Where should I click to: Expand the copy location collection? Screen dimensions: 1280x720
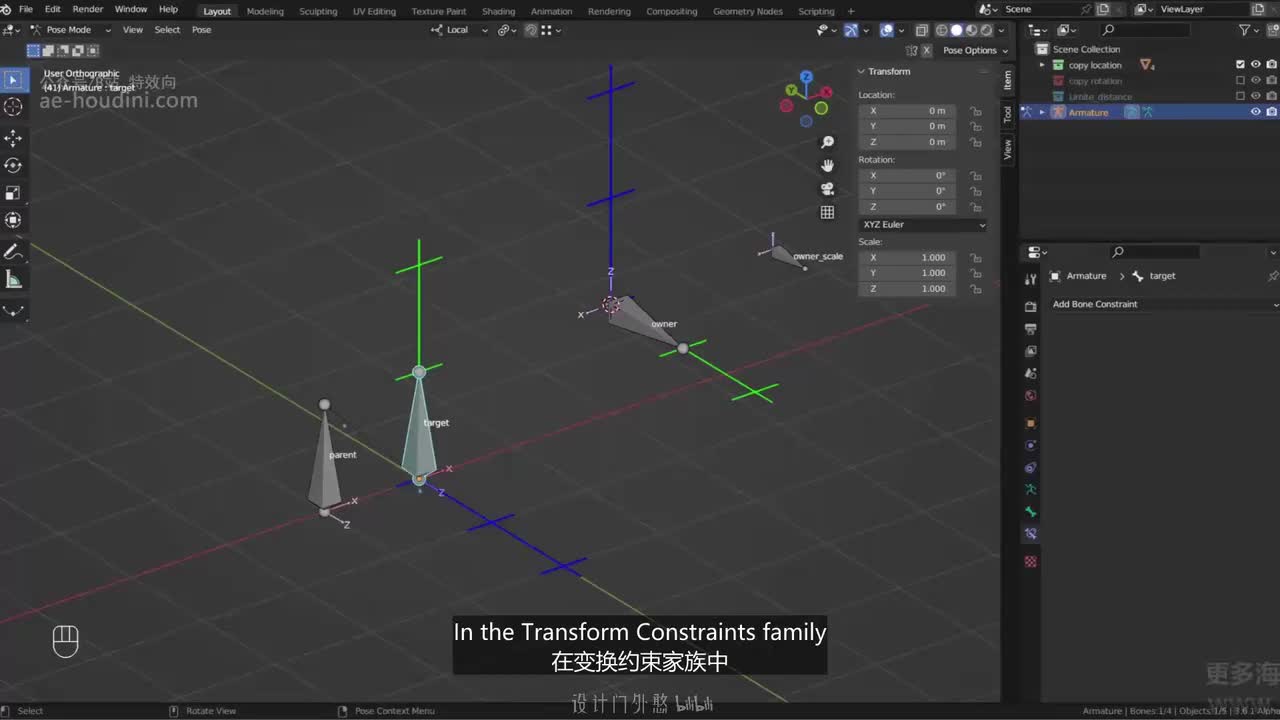tap(1042, 65)
